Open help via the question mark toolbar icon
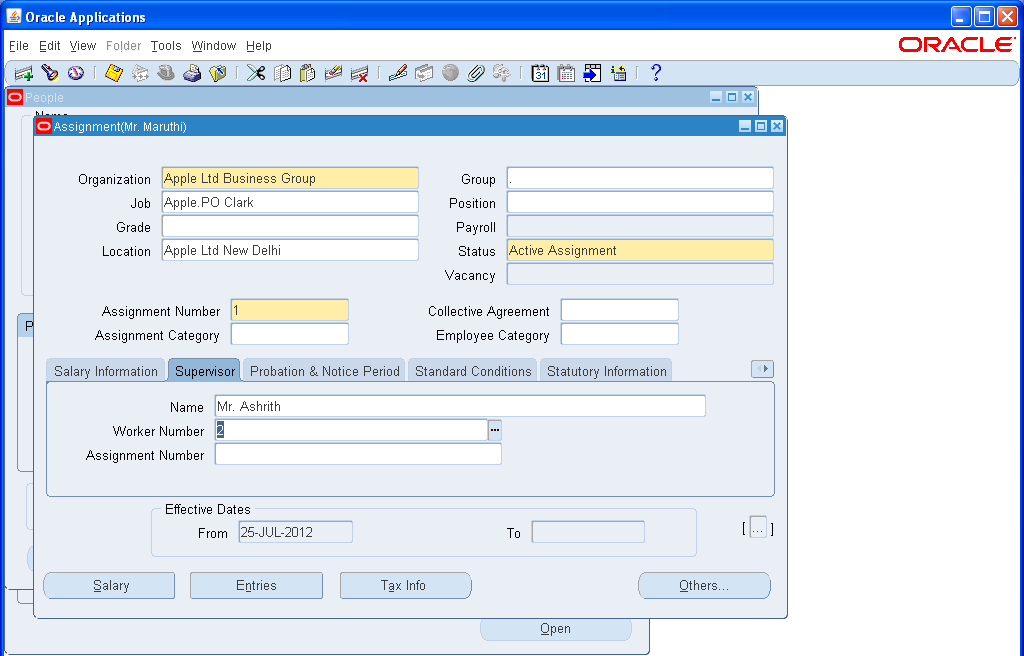Screen dimensions: 1024x656 pos(655,72)
